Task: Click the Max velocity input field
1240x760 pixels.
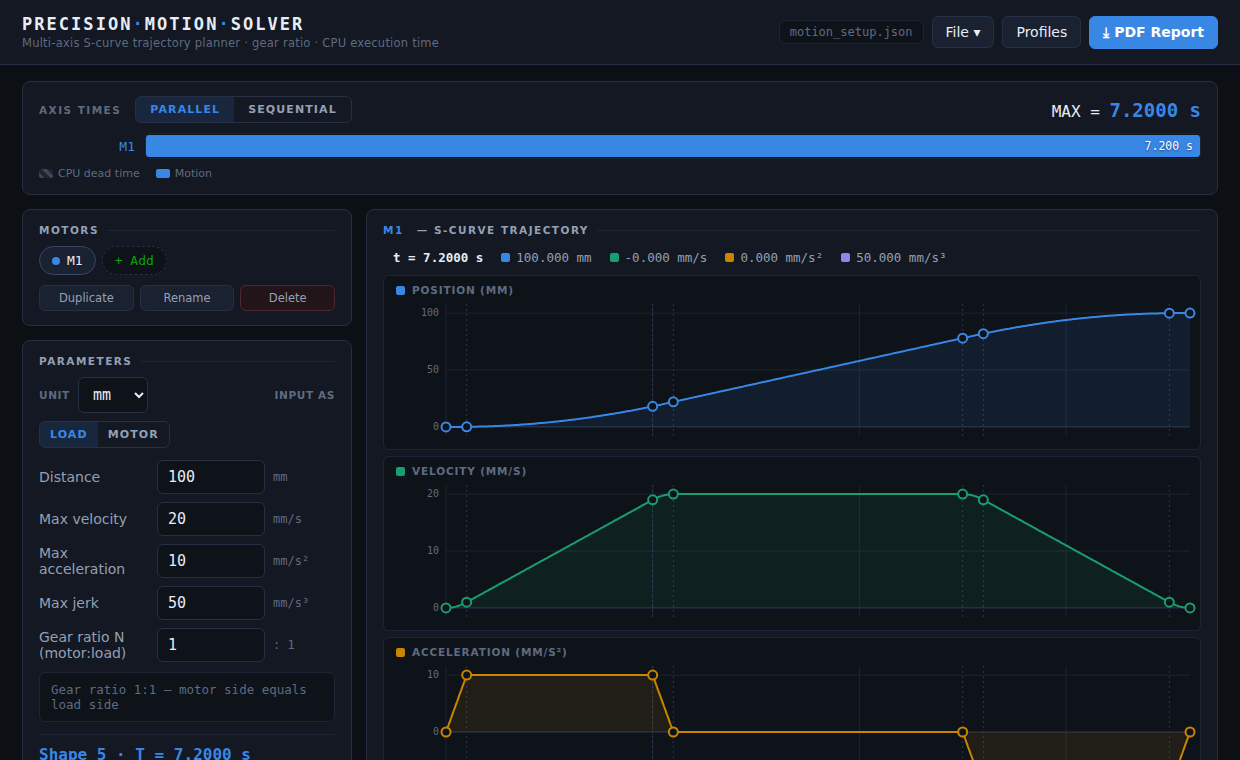Action: click(x=211, y=519)
